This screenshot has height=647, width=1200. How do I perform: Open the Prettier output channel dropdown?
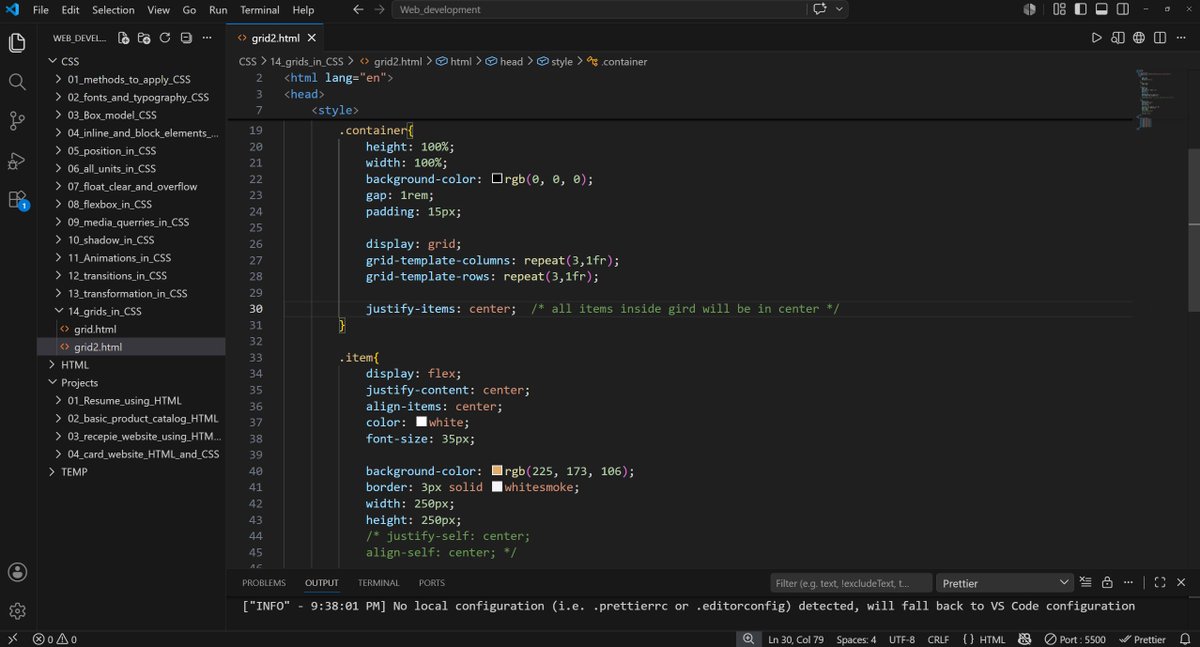[x=1004, y=582]
